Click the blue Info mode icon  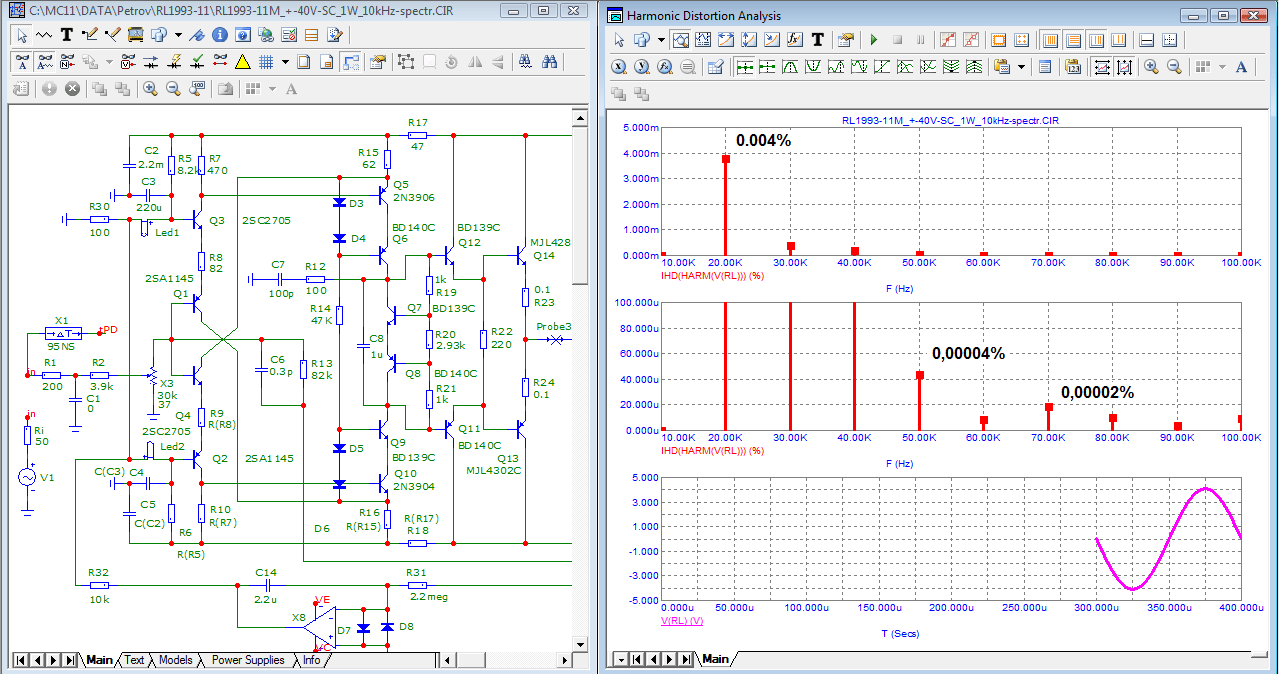pos(219,35)
